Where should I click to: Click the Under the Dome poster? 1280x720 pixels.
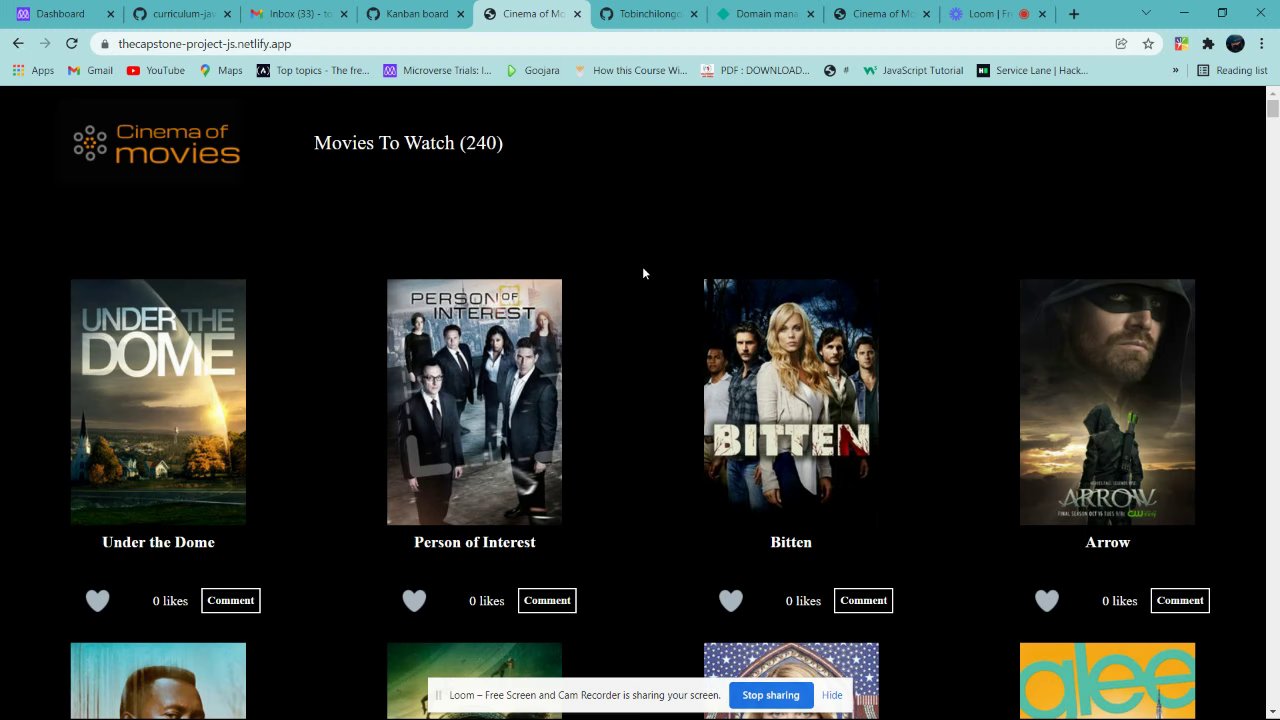pyautogui.click(x=158, y=402)
